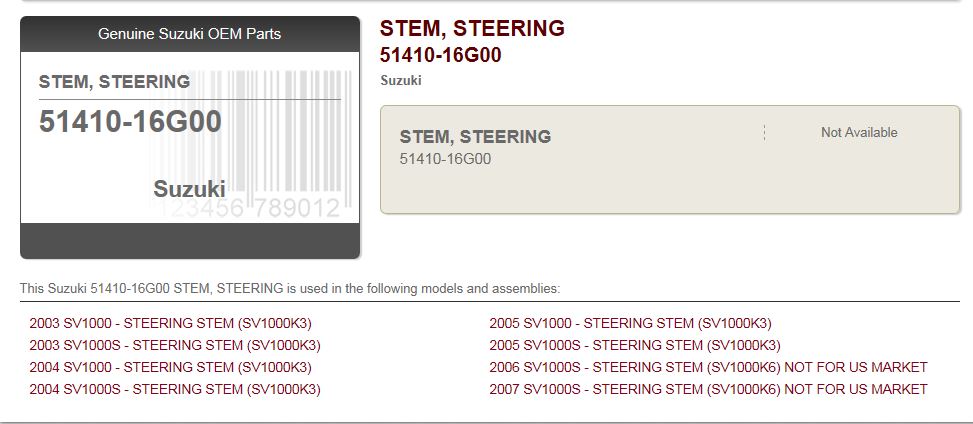Click the dark red STEM, STEERING page title
Screen dimensions: 973x424
(x=472, y=28)
